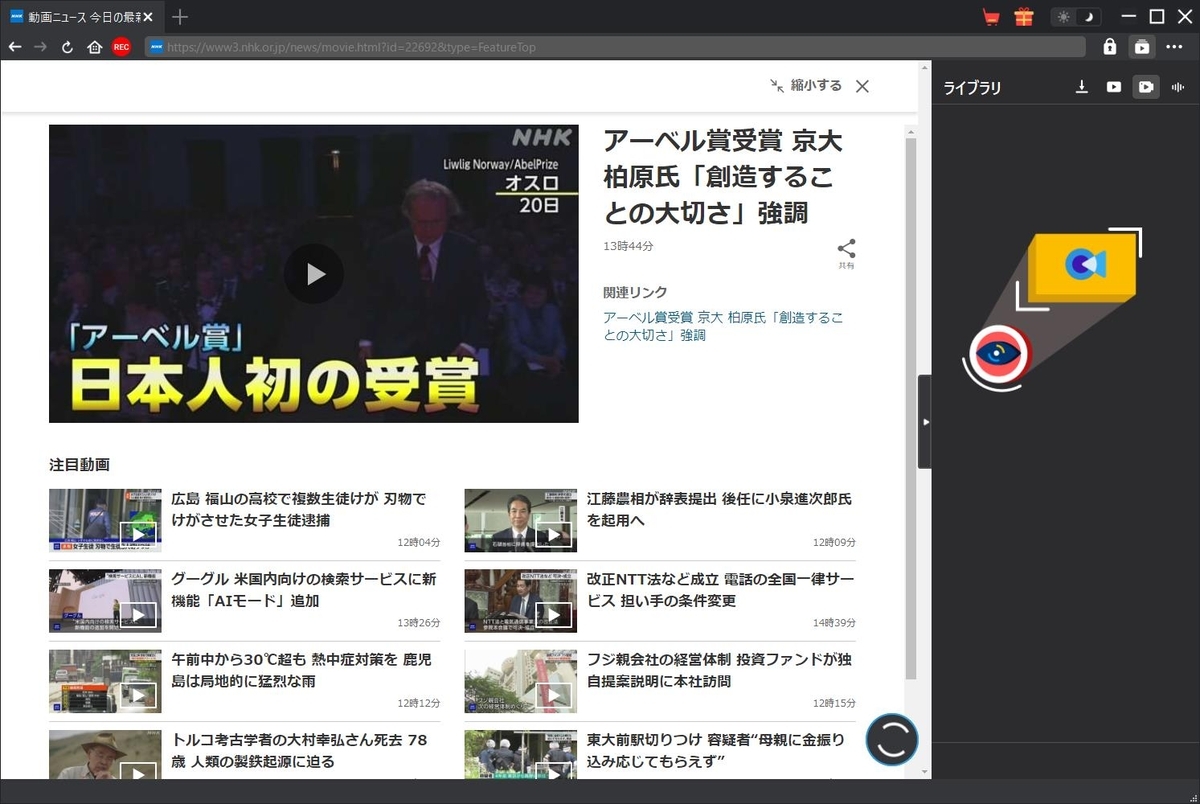
Task: Go back with the browser back arrow
Action: click(x=15, y=47)
